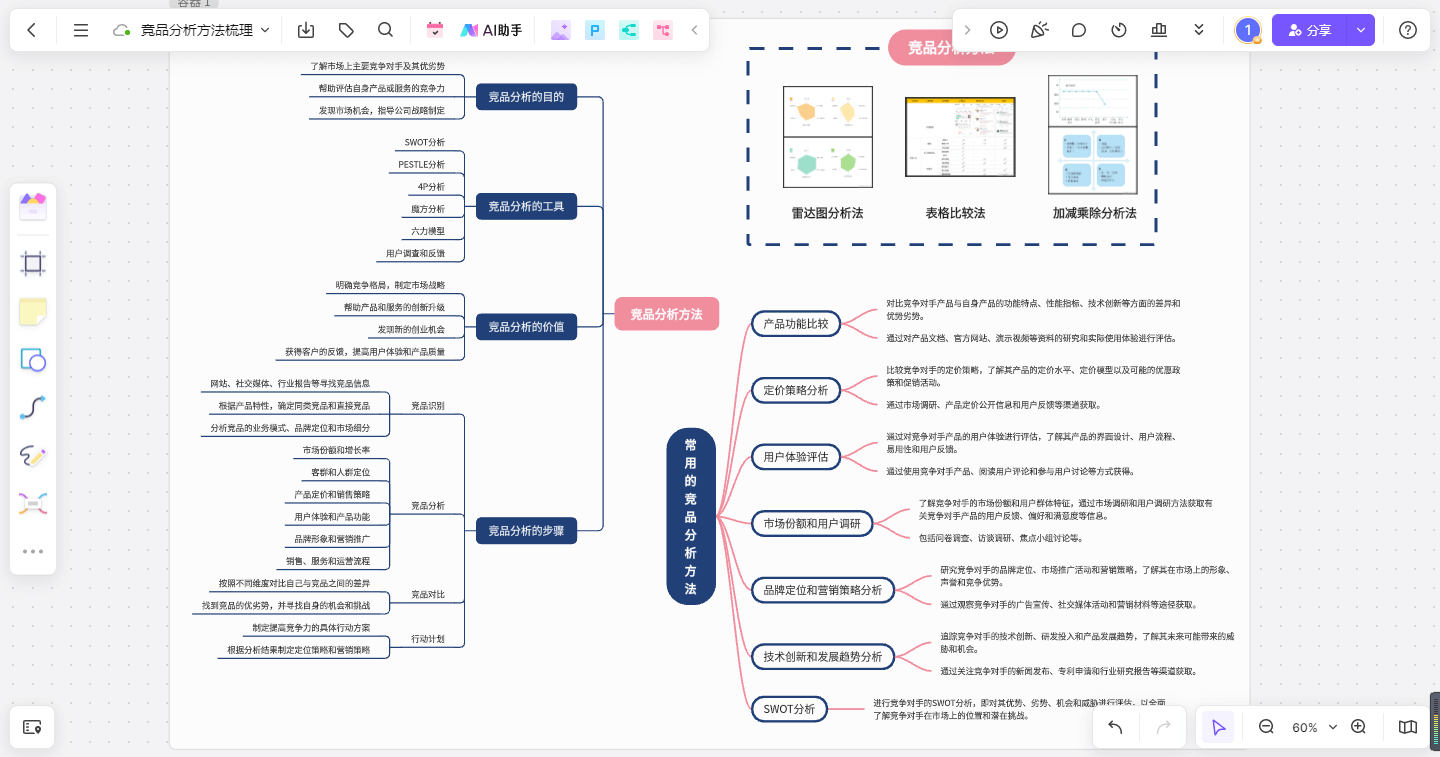Select the Shapes tool
This screenshot has height=757, width=1440.
point(33,360)
